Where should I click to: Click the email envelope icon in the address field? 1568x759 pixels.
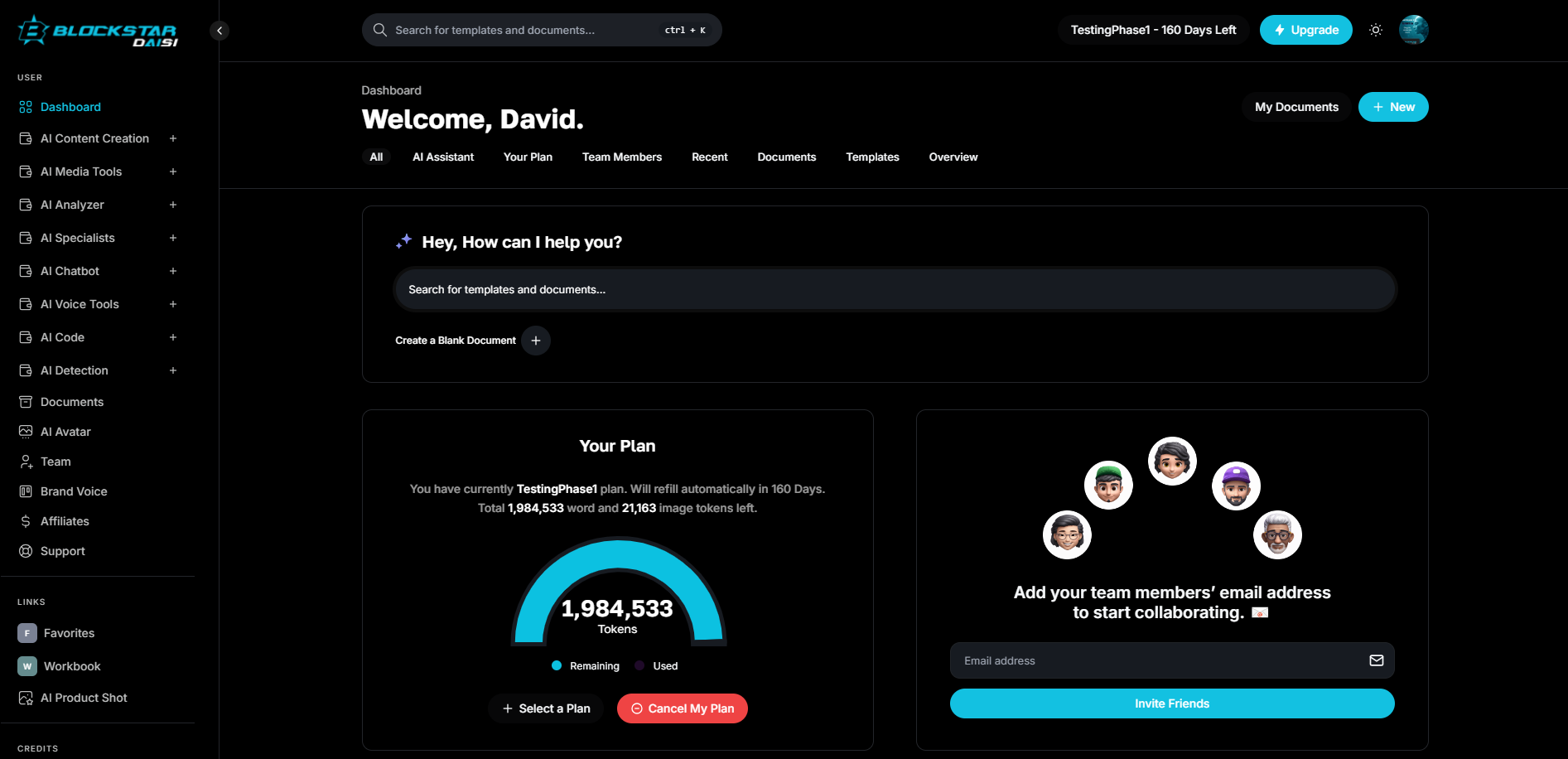click(1376, 660)
